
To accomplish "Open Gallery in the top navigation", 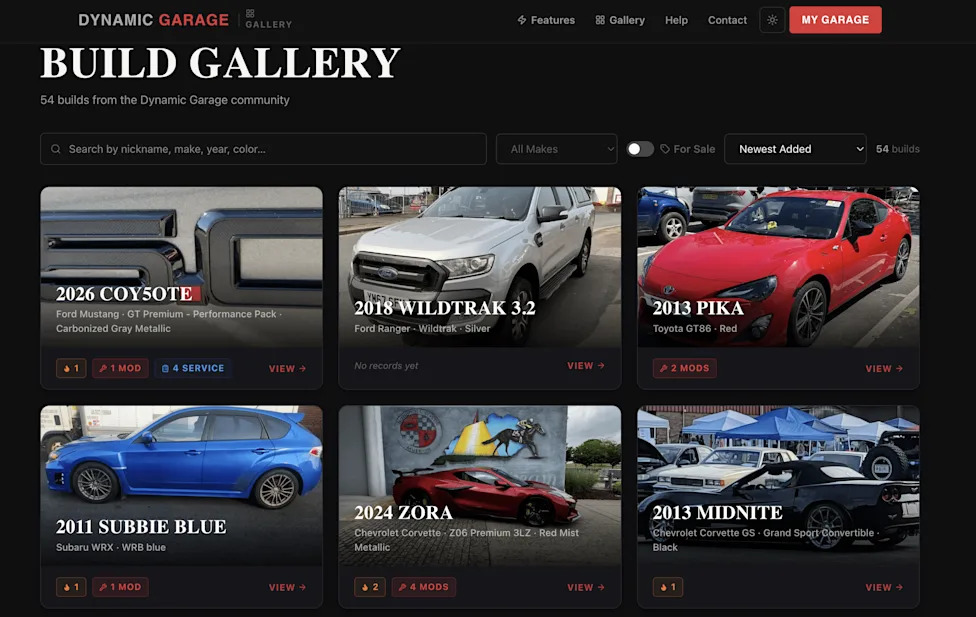I will click(620, 20).
